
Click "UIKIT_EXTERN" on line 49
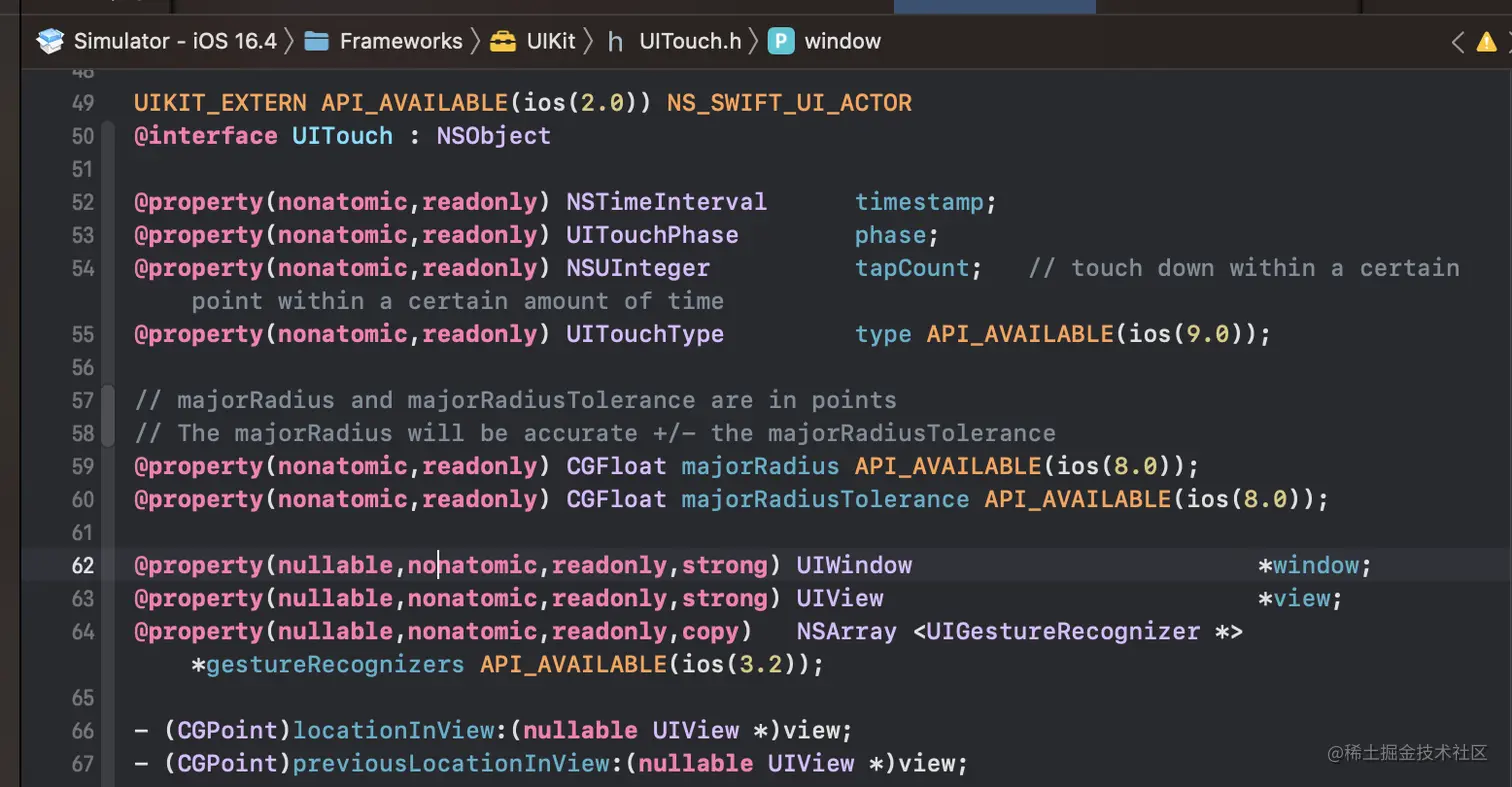tap(220, 103)
